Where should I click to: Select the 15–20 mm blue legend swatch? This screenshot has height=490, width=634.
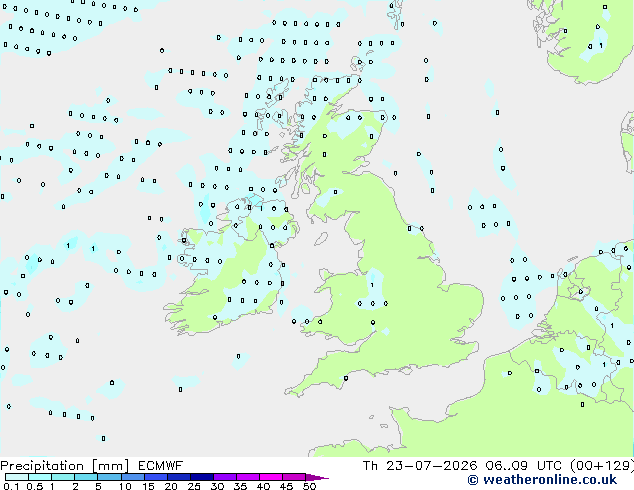156,477
